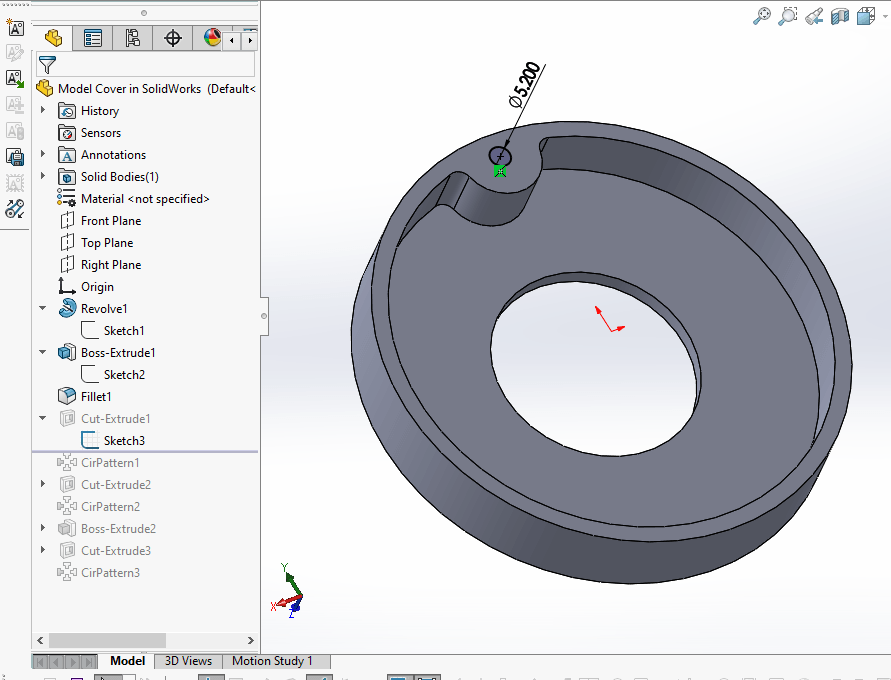The width and height of the screenshot is (891, 680).
Task: Open the DimXpertManager crosshair tab
Action: tap(172, 38)
